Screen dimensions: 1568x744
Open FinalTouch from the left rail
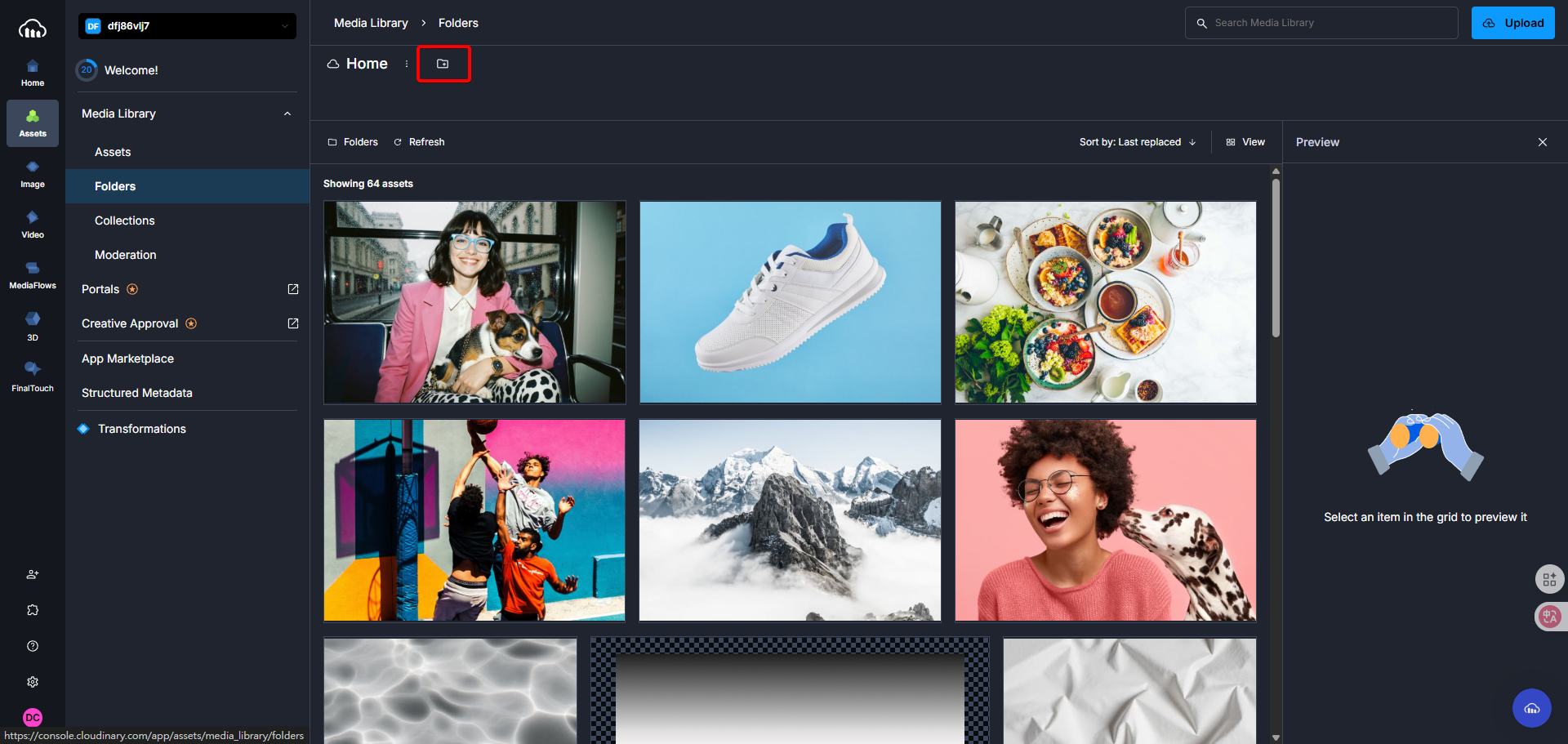click(33, 376)
